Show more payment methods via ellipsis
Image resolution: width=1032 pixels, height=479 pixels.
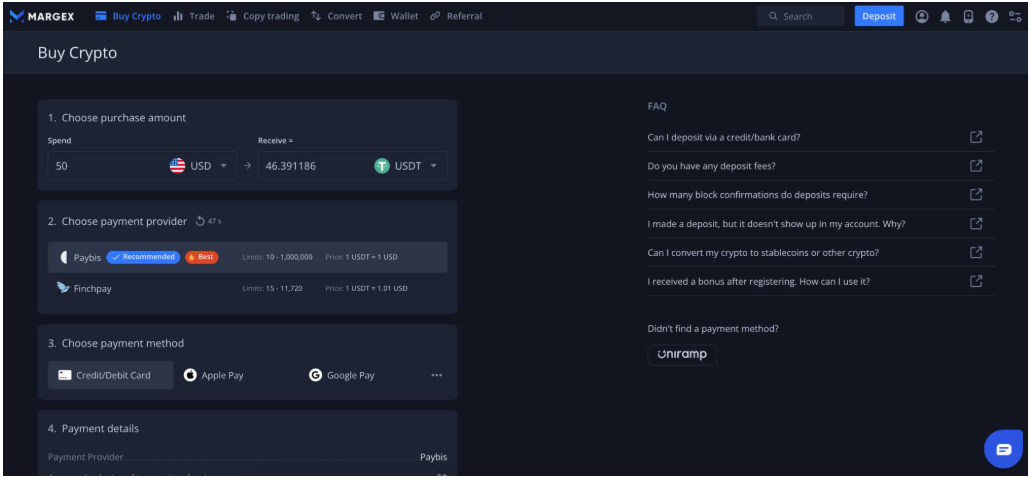point(437,375)
